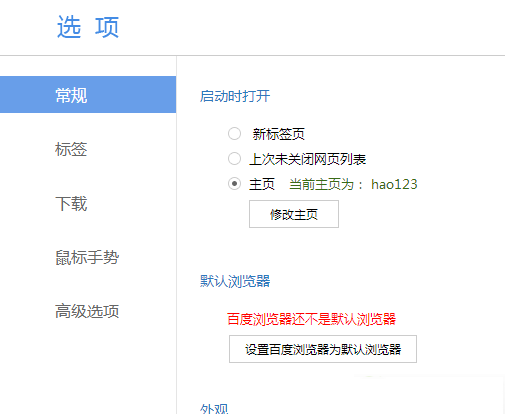
Task: Click the hao123 homepage text
Action: pyautogui.click(x=394, y=184)
